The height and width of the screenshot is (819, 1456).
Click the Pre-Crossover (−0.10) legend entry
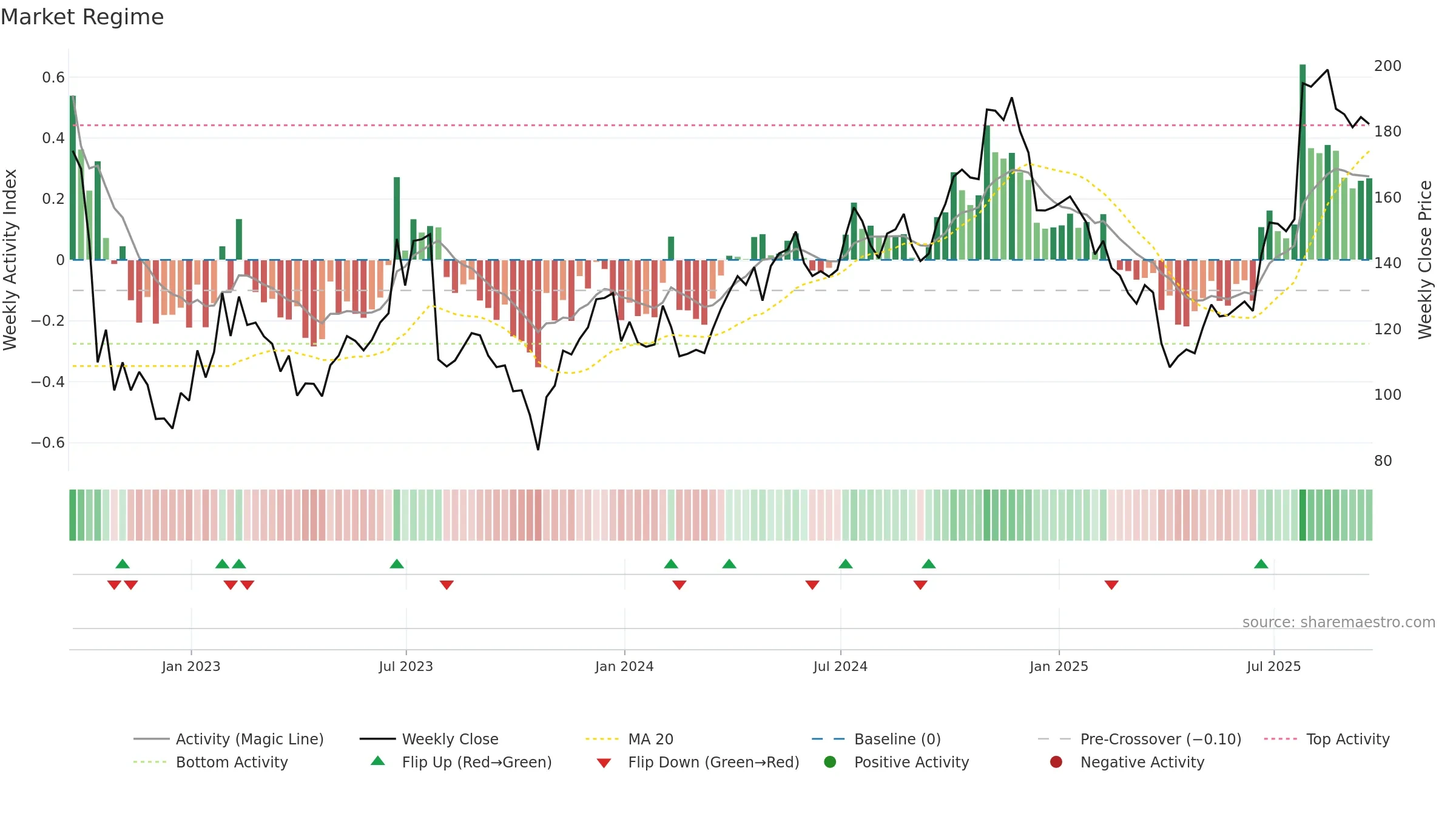(x=1140, y=739)
